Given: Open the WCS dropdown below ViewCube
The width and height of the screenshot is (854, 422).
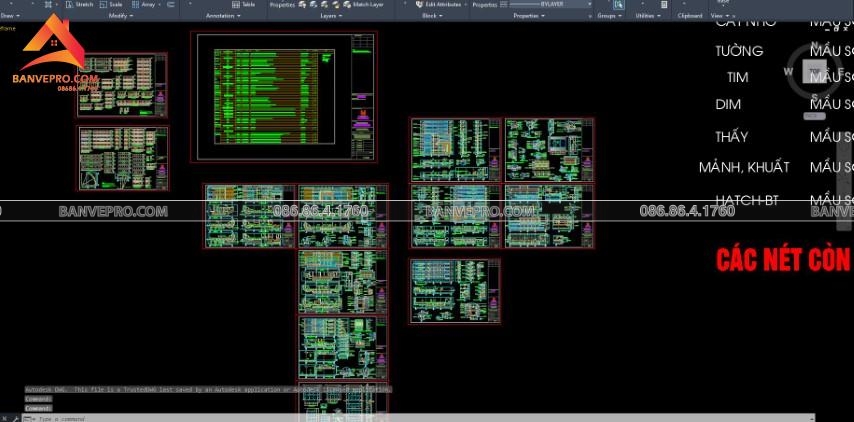Looking at the screenshot, I should [x=814, y=116].
